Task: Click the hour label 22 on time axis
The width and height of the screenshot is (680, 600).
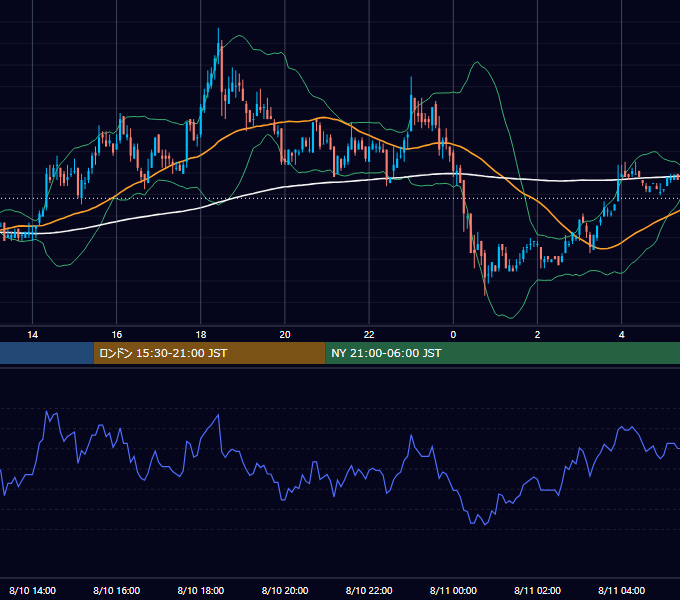Action: pos(369,335)
